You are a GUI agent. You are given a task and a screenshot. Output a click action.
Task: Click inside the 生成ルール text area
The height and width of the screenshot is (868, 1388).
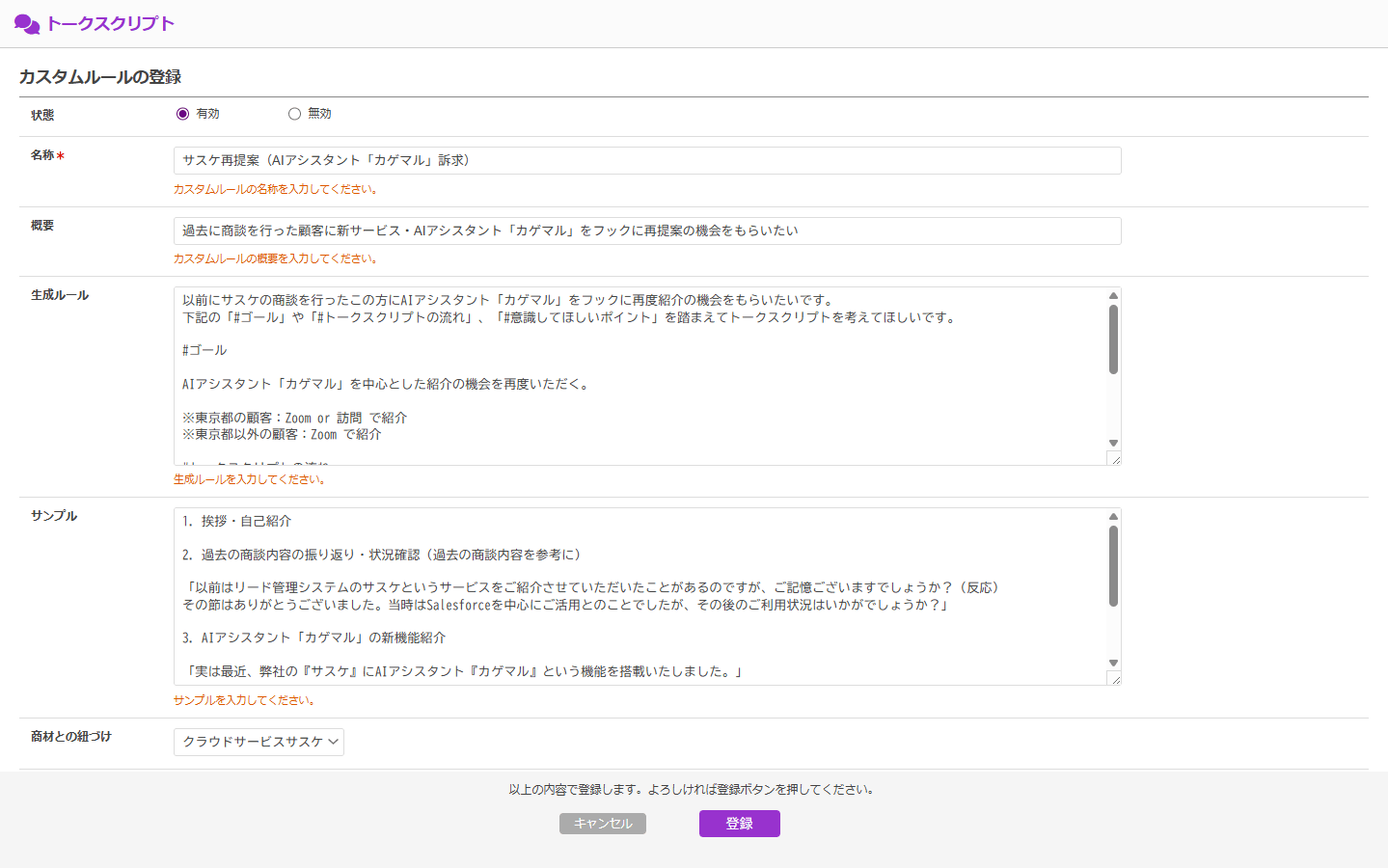[637, 376]
